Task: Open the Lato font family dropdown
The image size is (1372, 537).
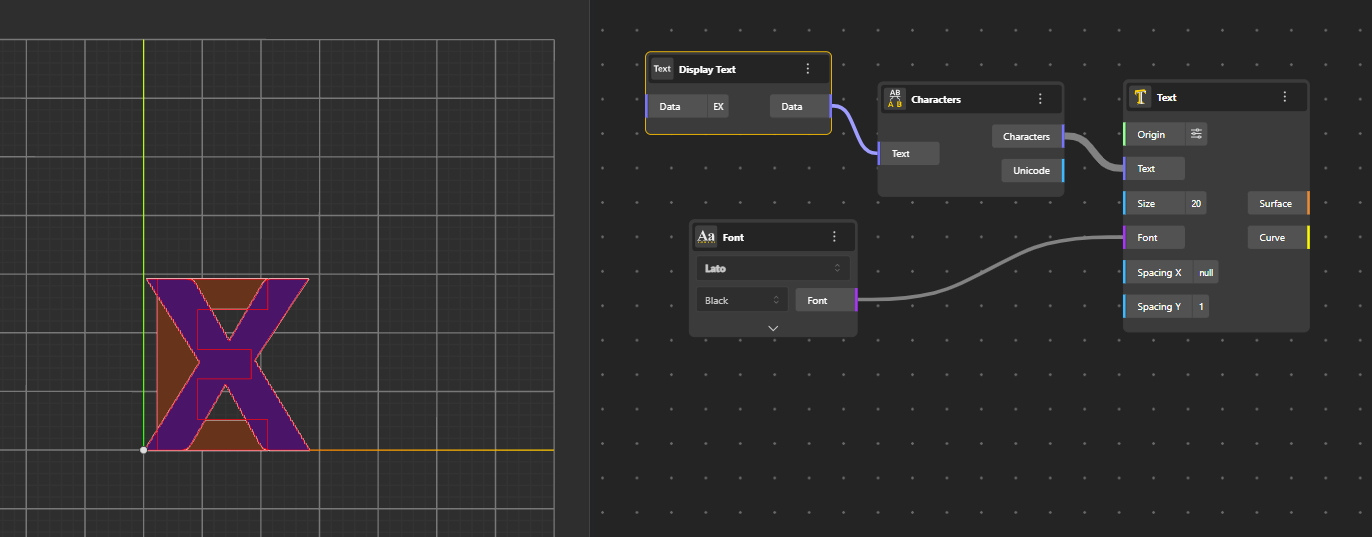Action: [772, 268]
